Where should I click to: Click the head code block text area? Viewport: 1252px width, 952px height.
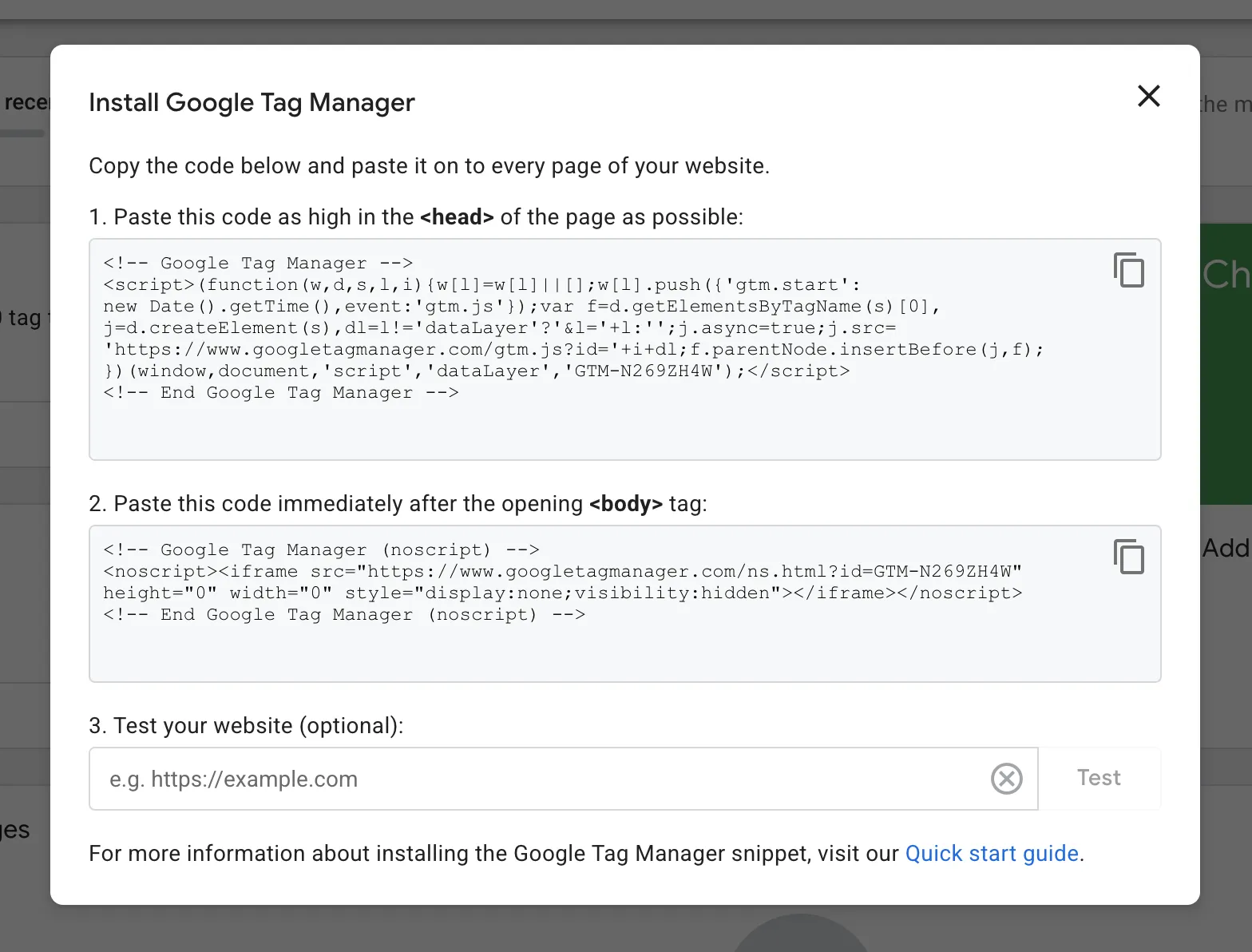pos(624,349)
